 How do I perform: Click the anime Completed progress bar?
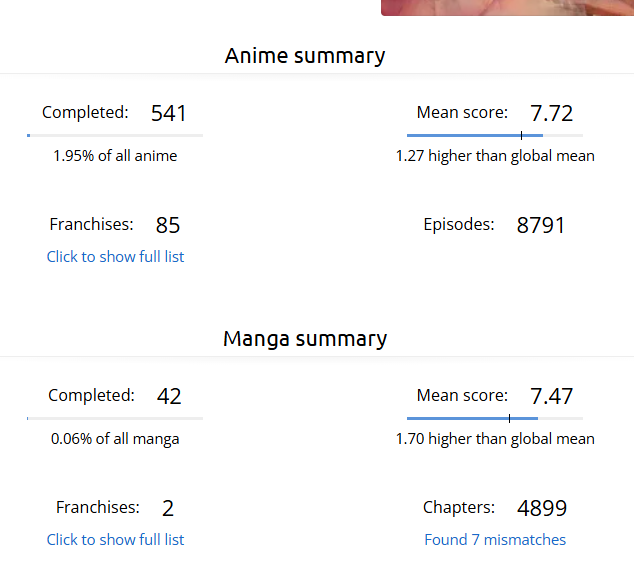point(115,135)
